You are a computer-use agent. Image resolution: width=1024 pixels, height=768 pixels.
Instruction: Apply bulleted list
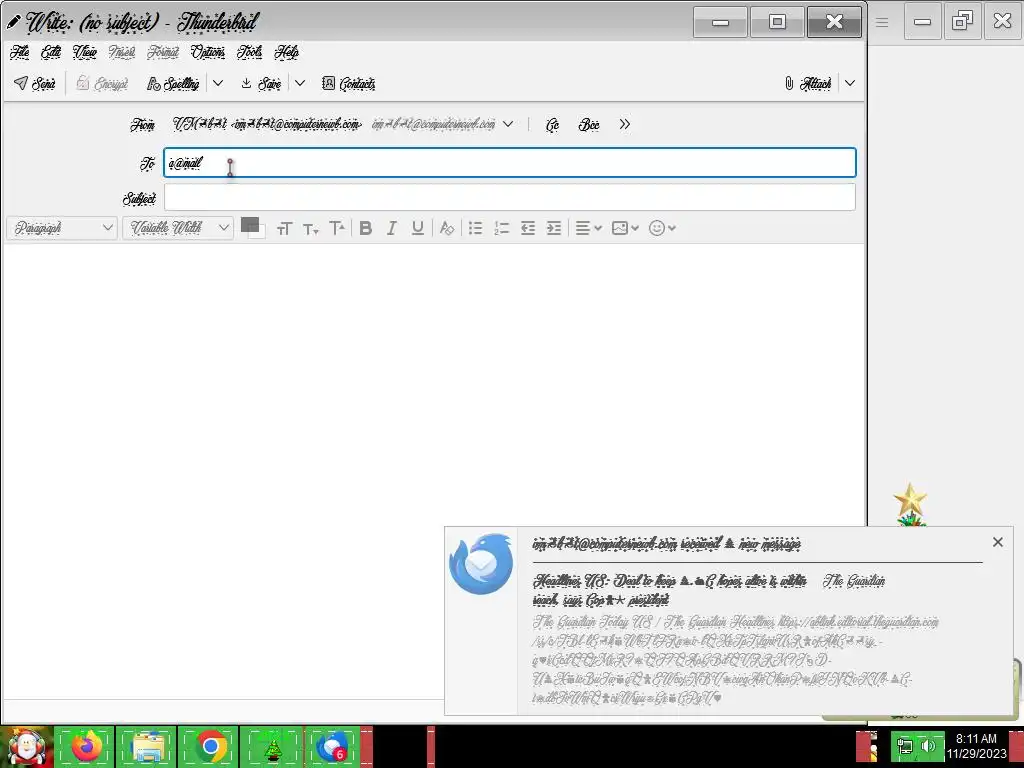coord(475,228)
